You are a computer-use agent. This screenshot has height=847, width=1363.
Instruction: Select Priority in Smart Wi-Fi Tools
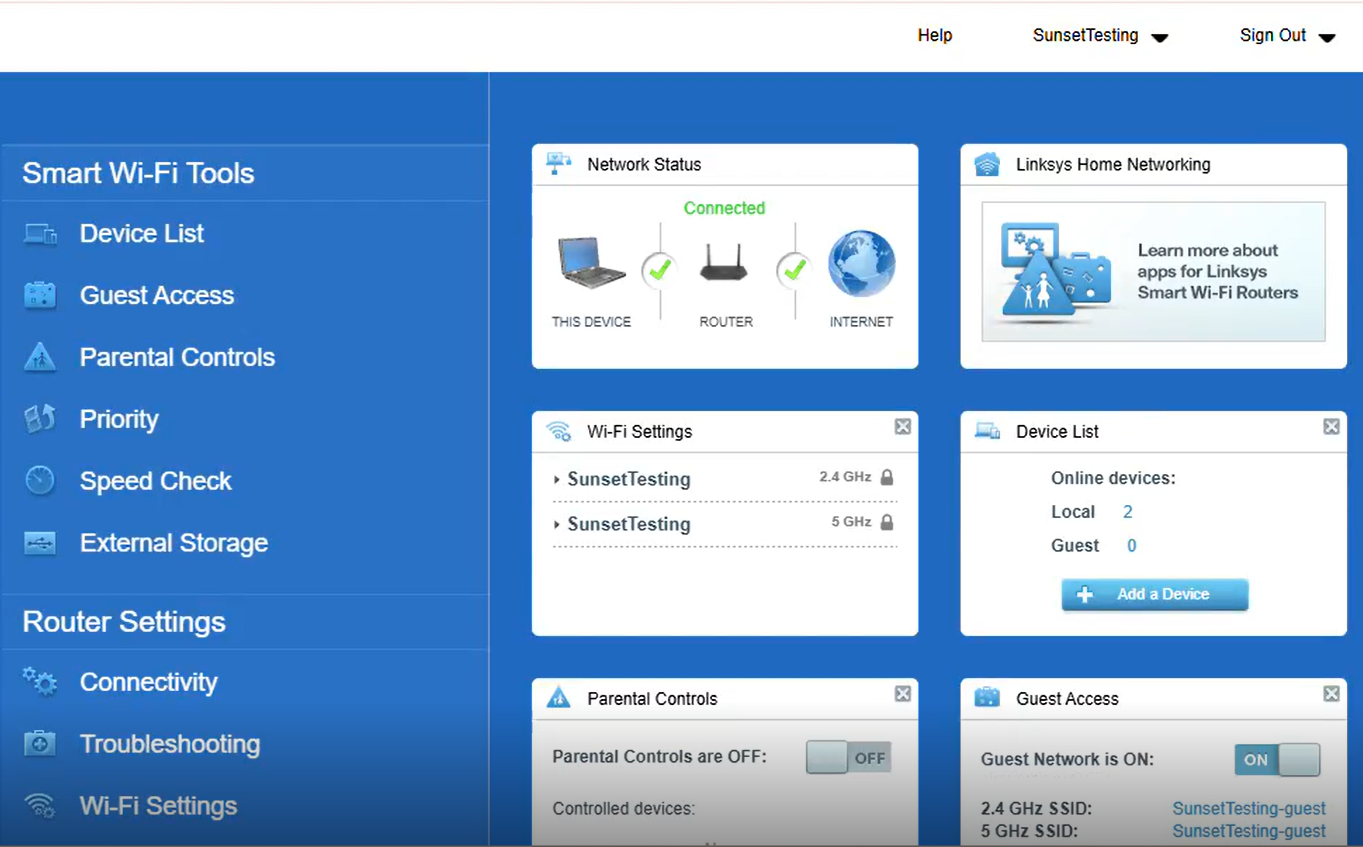(119, 419)
